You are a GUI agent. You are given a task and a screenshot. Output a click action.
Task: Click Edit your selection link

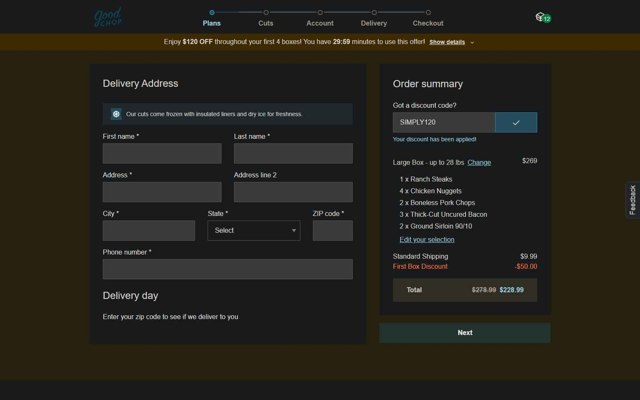427,240
